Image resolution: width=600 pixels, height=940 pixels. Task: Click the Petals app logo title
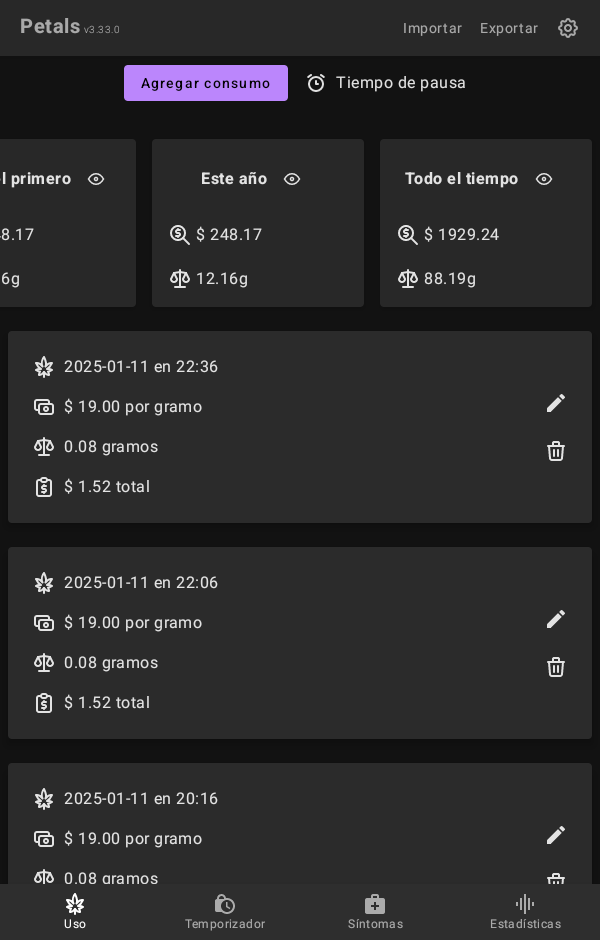50,27
